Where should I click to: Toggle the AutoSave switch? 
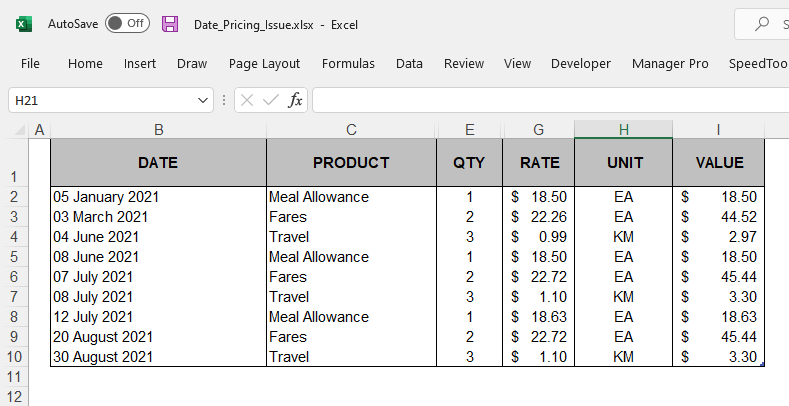(127, 23)
